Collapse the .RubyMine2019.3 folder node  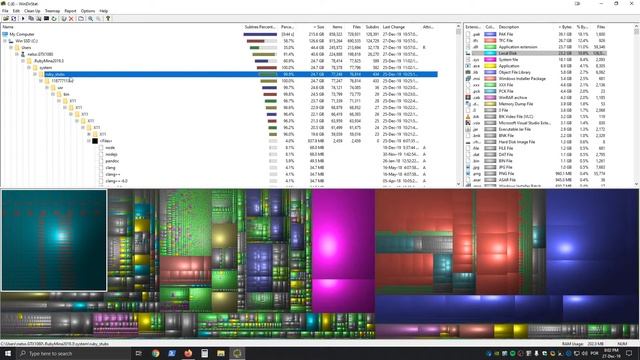click(x=23, y=61)
